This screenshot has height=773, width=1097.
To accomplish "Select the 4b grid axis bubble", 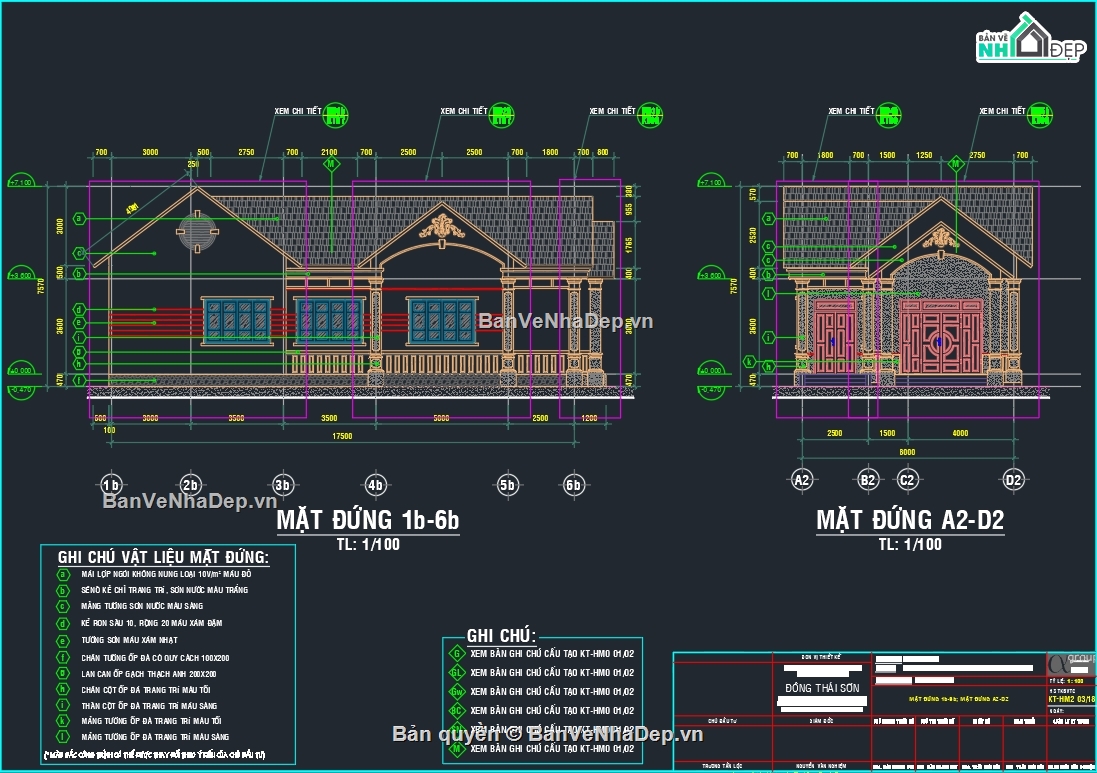I will point(375,486).
